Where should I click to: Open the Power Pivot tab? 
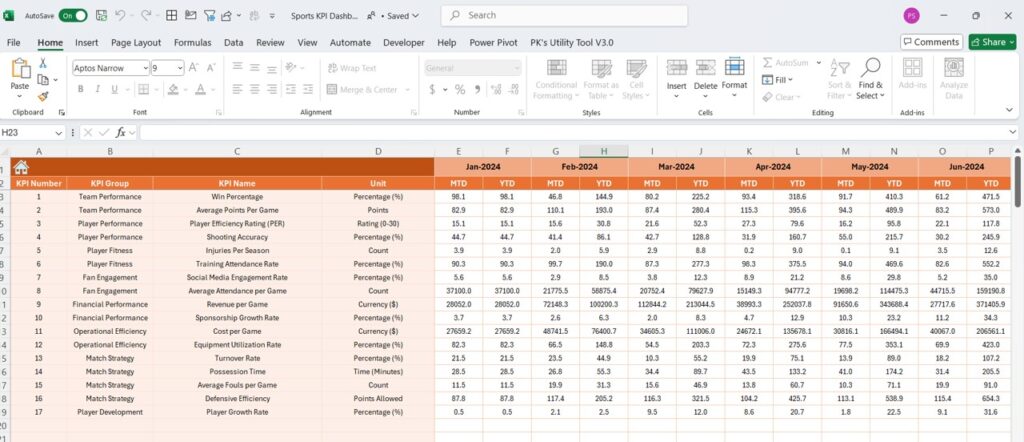tap(493, 42)
